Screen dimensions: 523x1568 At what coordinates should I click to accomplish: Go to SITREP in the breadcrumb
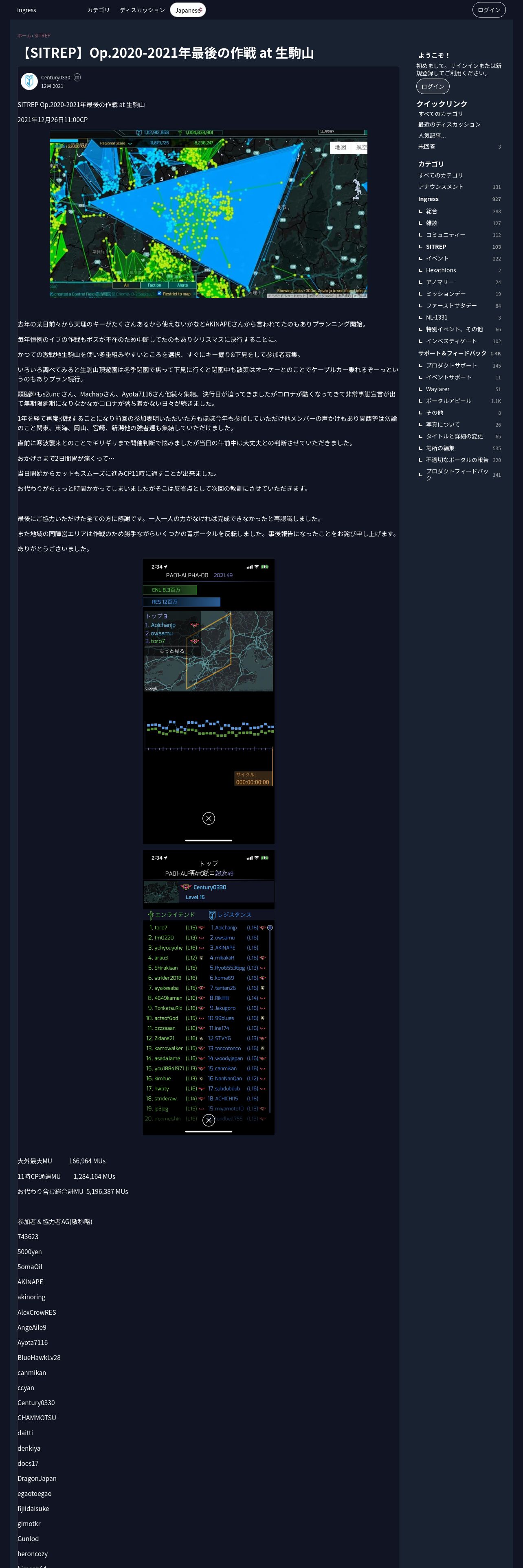(x=42, y=36)
